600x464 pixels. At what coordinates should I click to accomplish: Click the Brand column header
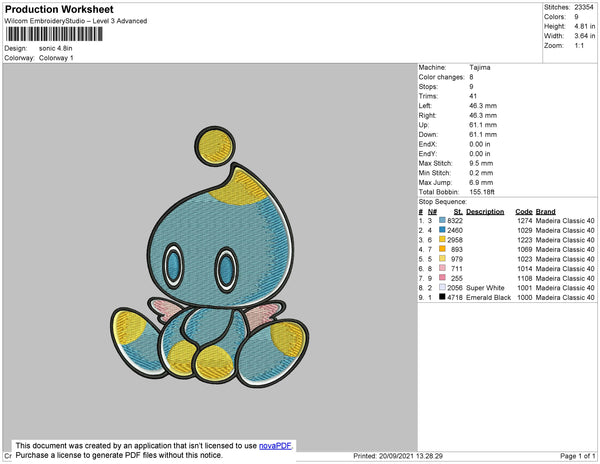[545, 212]
